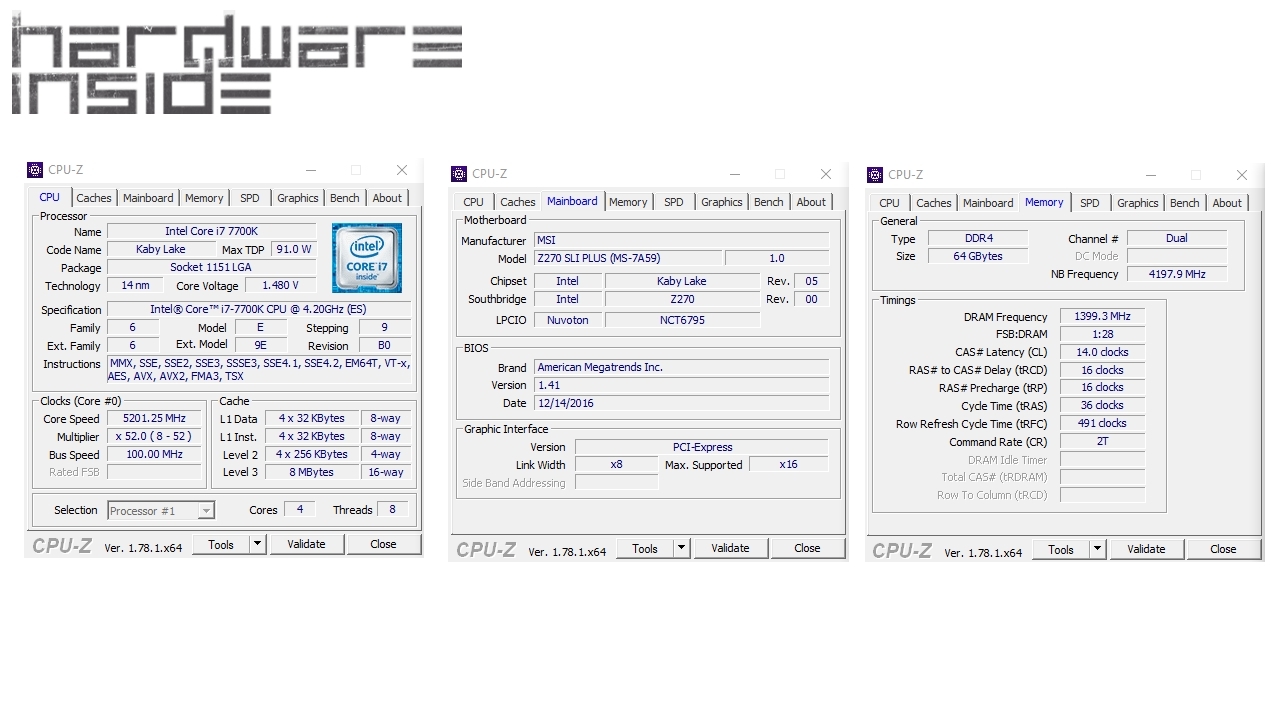Click the motherboard model Z270 SLI PLUS (MS-7A59)
Screen dimensions: 1280x720
pos(627,258)
